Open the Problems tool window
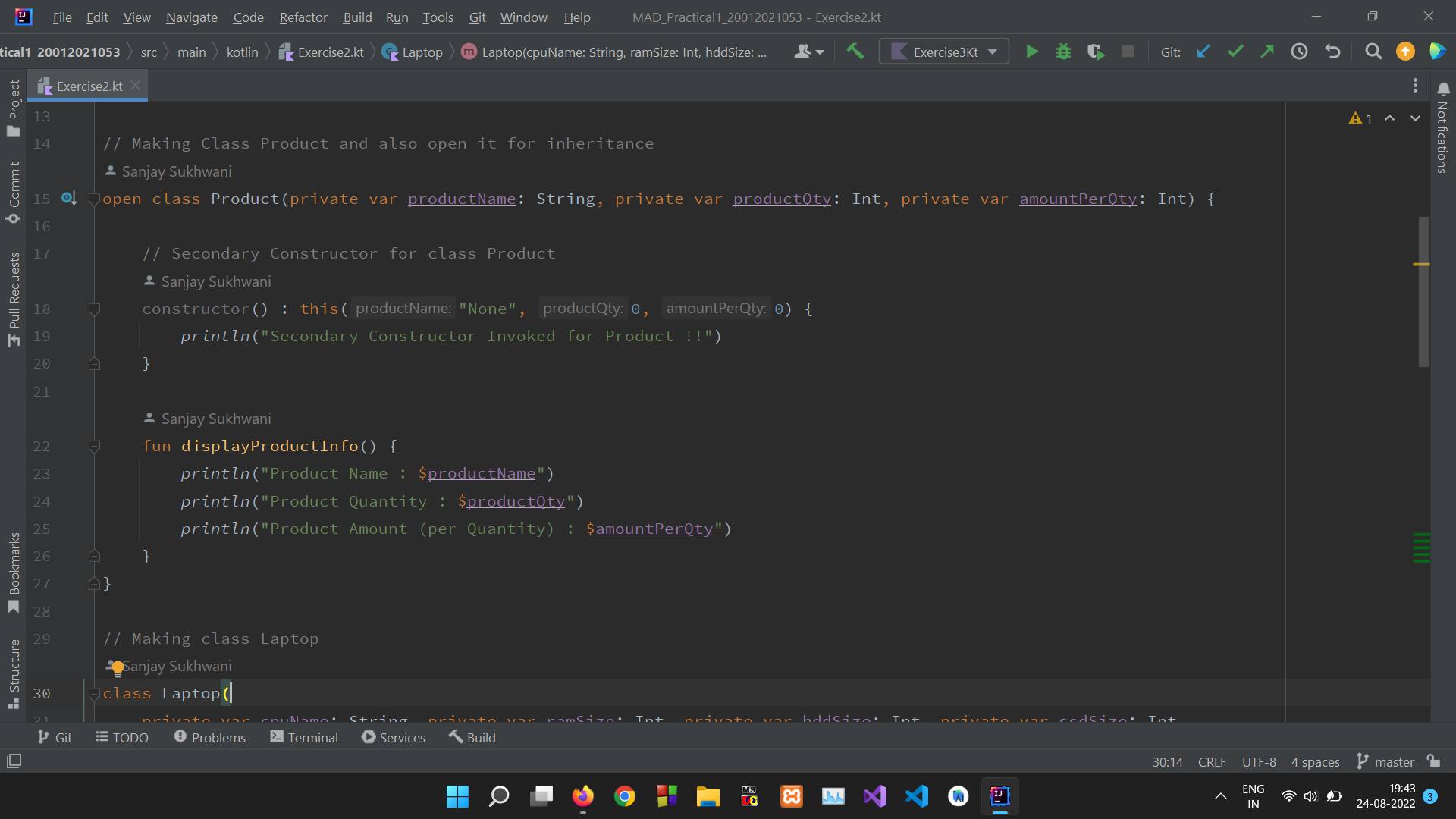This screenshot has width=1456, height=819. click(x=210, y=737)
